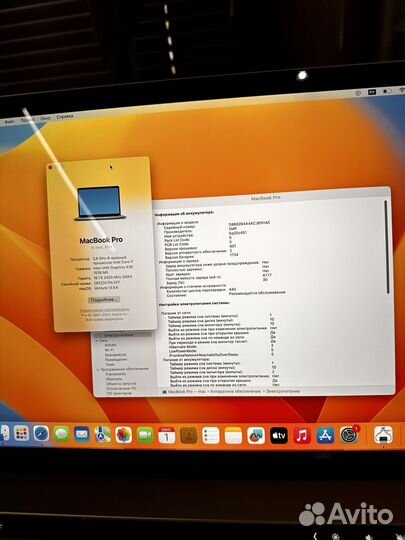
Task: Select Wi-Fi in the sidebar
Action: coord(110,350)
